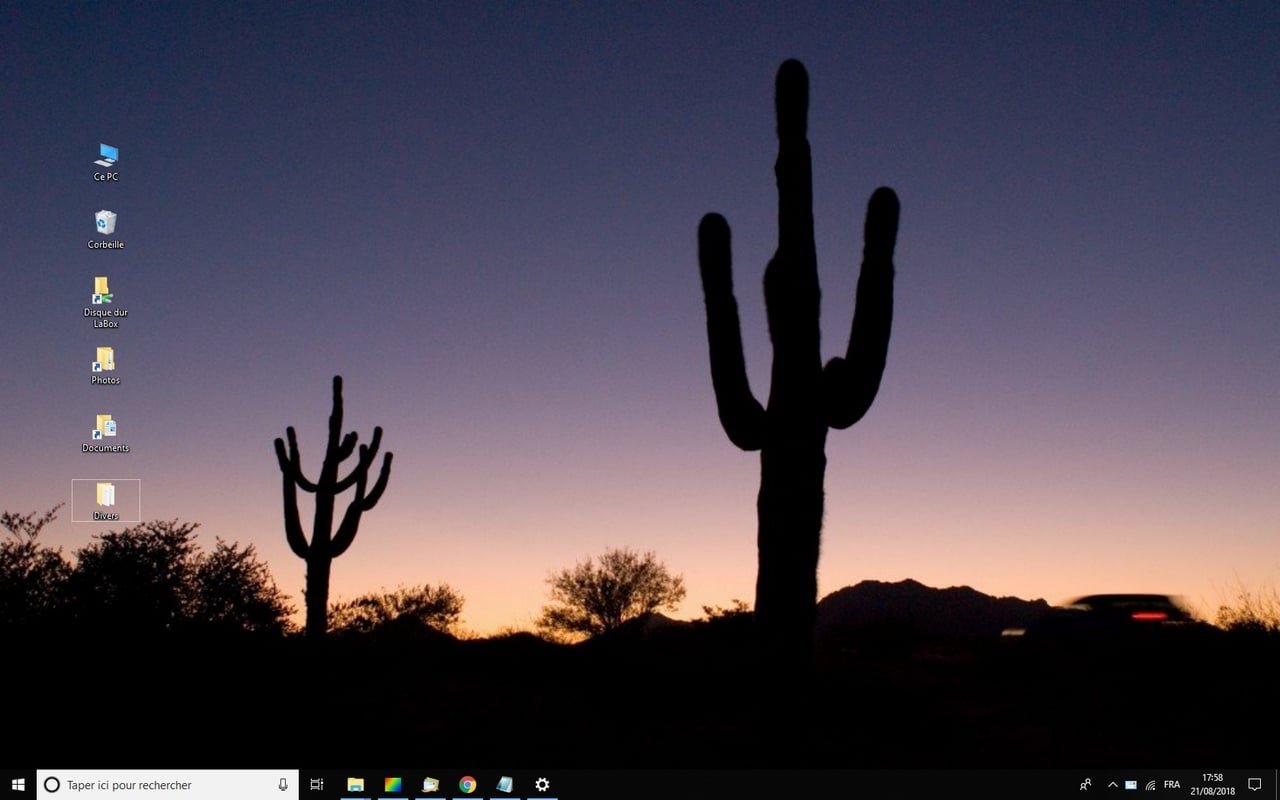Open the Action Center notifications icon
Screen dimensions: 1280x800
pos(1255,785)
